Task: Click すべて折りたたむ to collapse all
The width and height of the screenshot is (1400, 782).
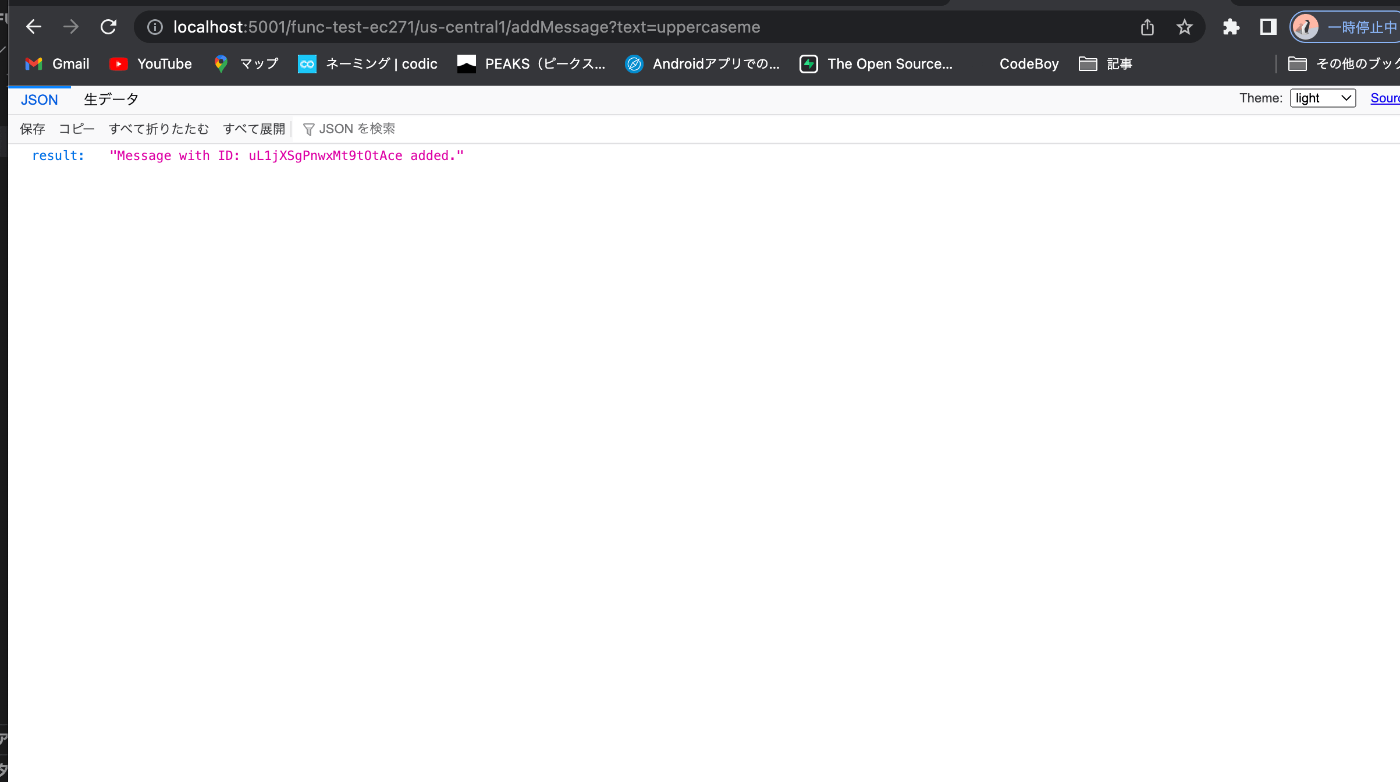Action: pyautogui.click(x=159, y=129)
